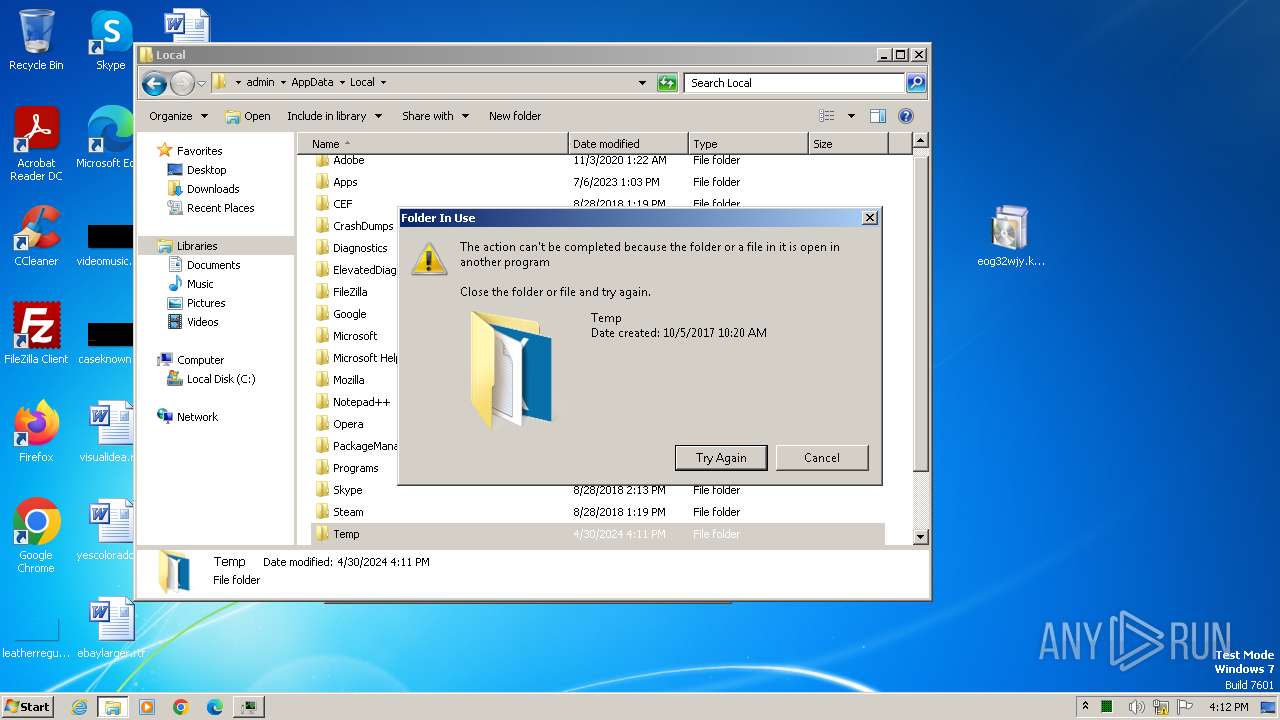Screen dimensions: 1280x720
Task: Click the AppData breadcrumb segment
Action: (312, 83)
